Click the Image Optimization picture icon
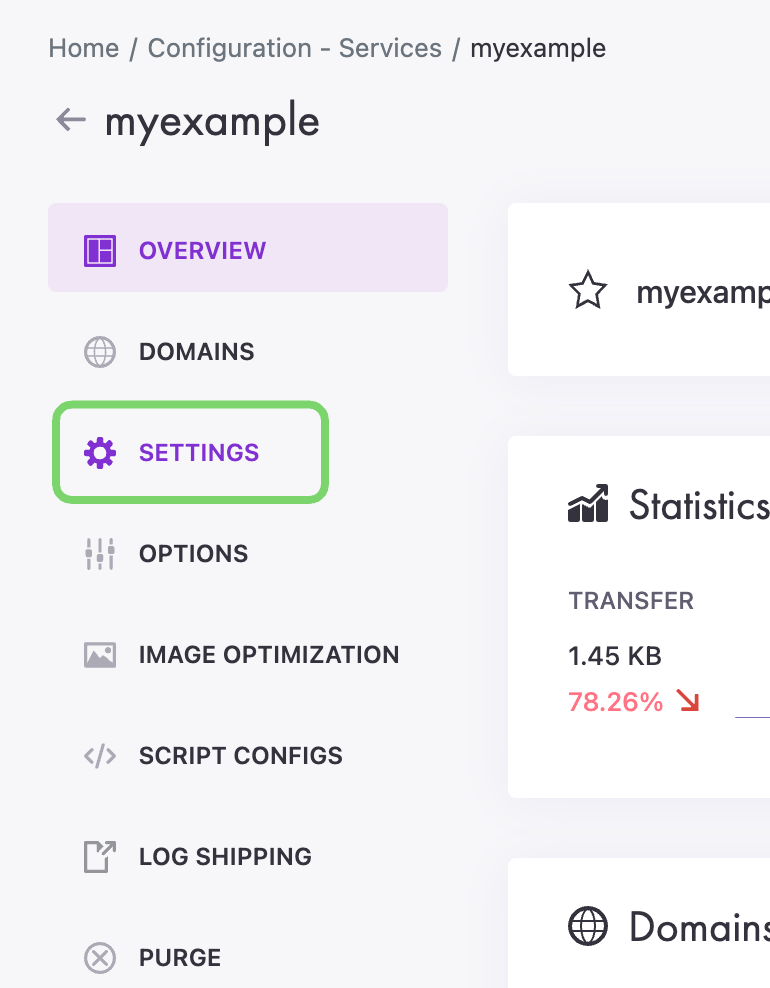Viewport: 770px width, 988px height. point(100,655)
